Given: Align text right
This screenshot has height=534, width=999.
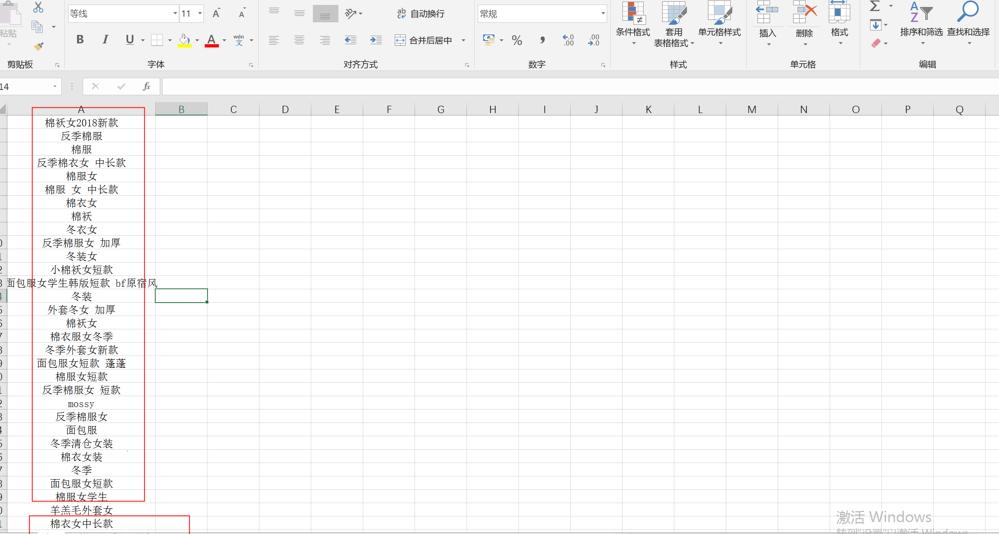Looking at the screenshot, I should [x=325, y=40].
